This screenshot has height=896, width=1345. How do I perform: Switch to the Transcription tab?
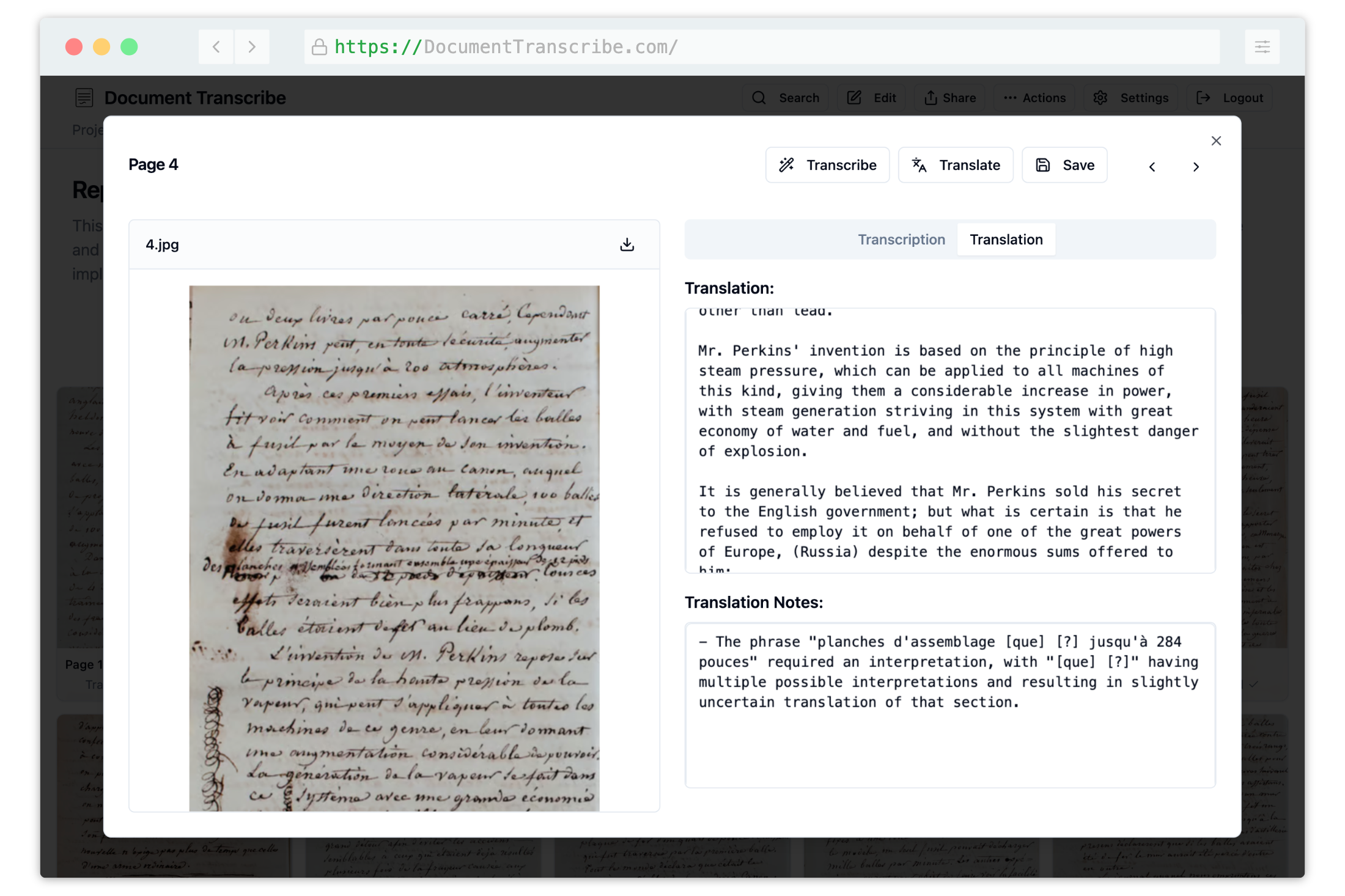[x=901, y=240]
